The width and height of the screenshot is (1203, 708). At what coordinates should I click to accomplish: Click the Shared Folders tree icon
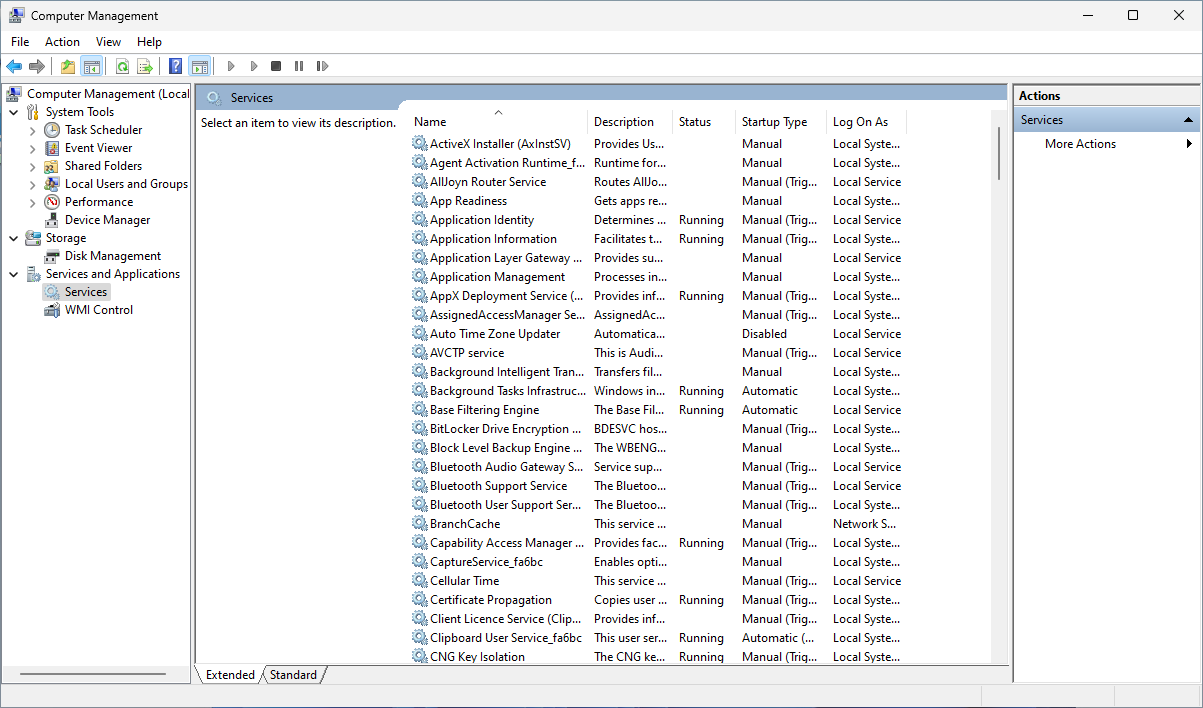(52, 166)
